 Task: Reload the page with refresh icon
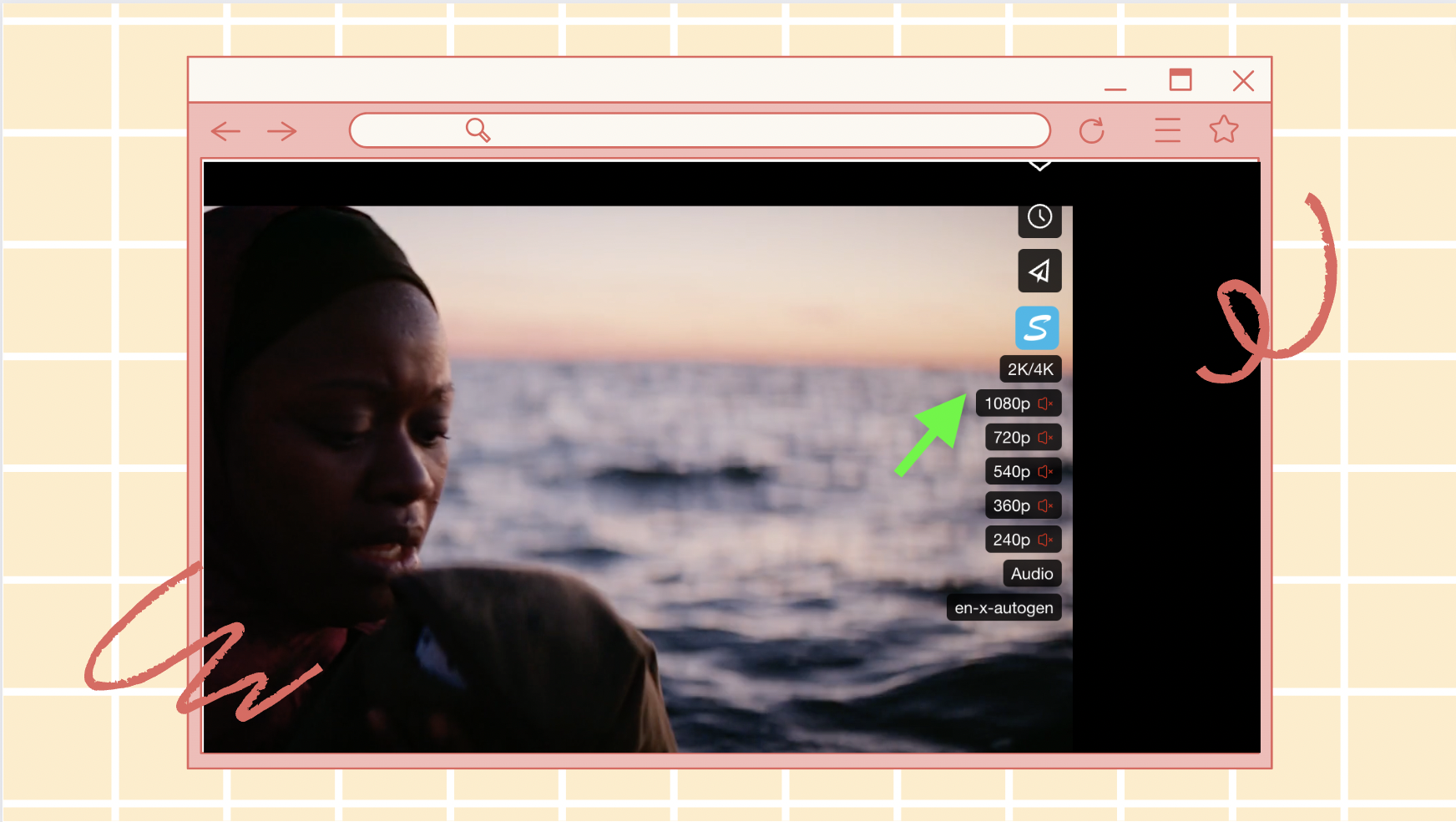[x=1092, y=130]
